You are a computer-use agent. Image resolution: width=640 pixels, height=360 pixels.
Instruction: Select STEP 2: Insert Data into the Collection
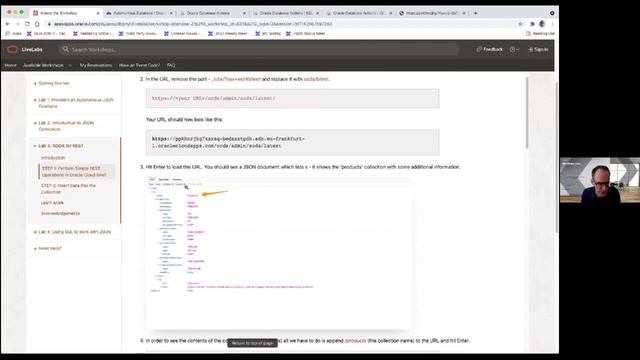tap(69, 189)
